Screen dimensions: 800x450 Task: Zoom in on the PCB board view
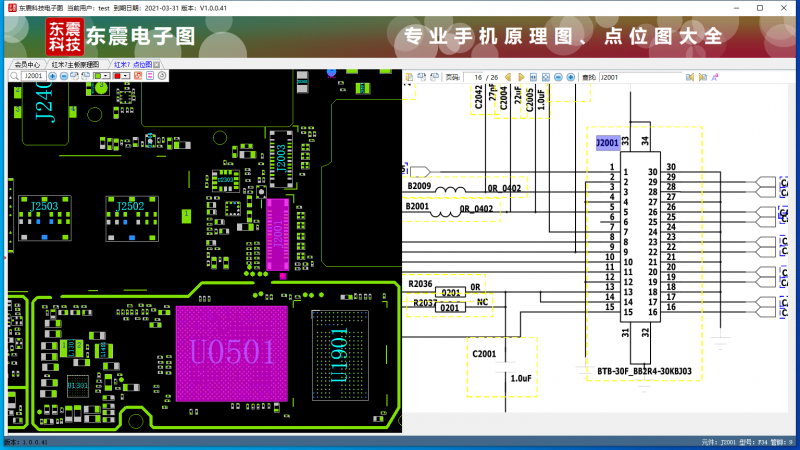tap(52, 76)
